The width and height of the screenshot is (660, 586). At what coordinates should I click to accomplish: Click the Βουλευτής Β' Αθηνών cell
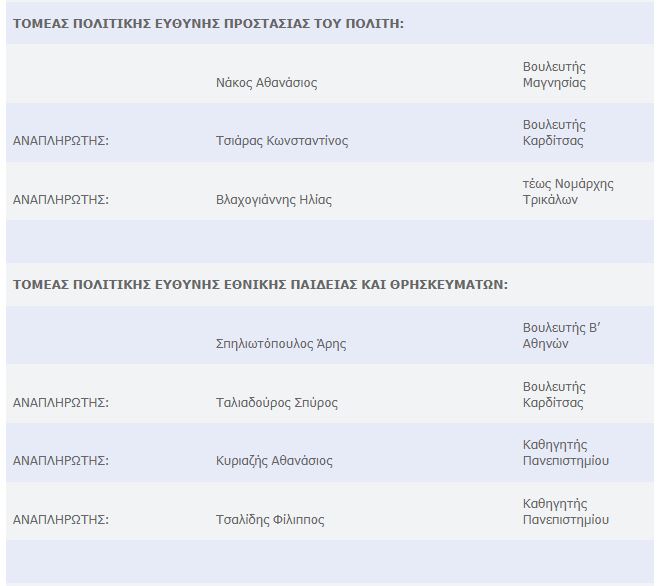560,336
